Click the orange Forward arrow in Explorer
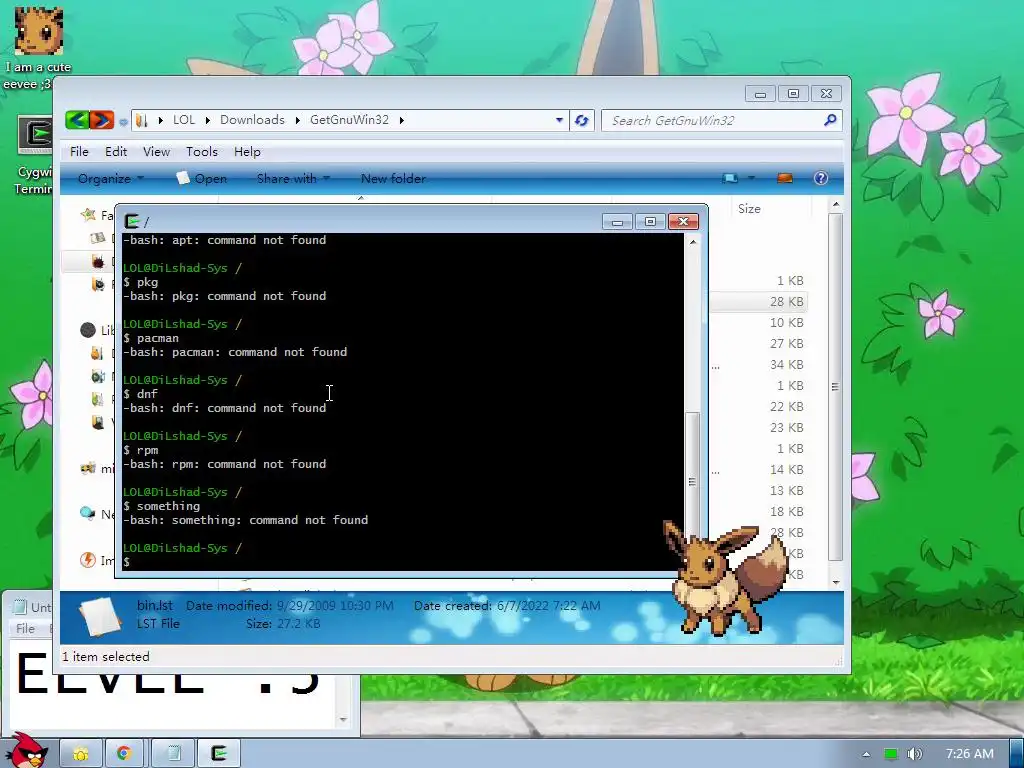 pyautogui.click(x=101, y=120)
